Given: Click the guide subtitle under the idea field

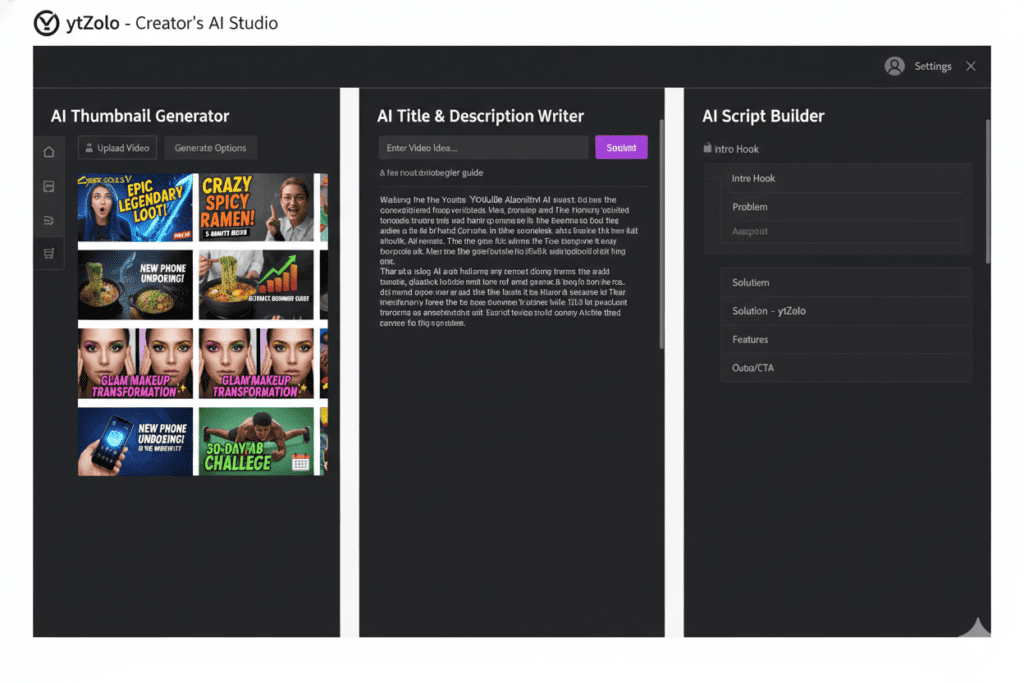Looking at the screenshot, I should (x=431, y=173).
